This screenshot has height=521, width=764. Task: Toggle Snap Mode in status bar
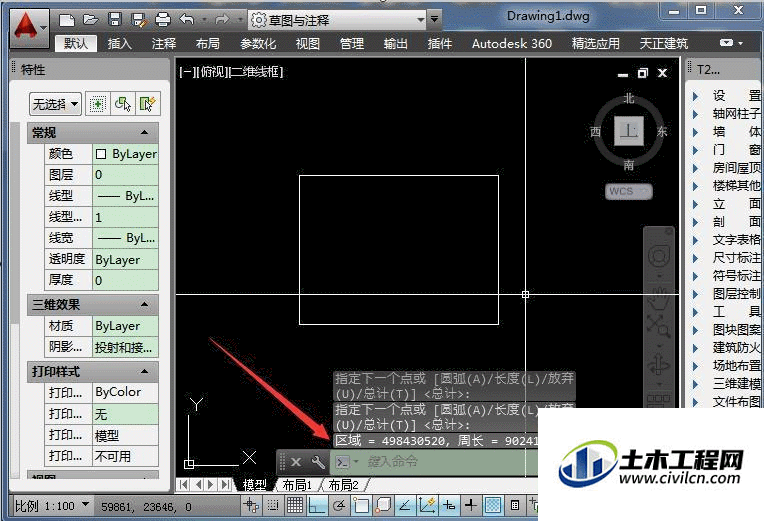pyautogui.click(x=273, y=505)
